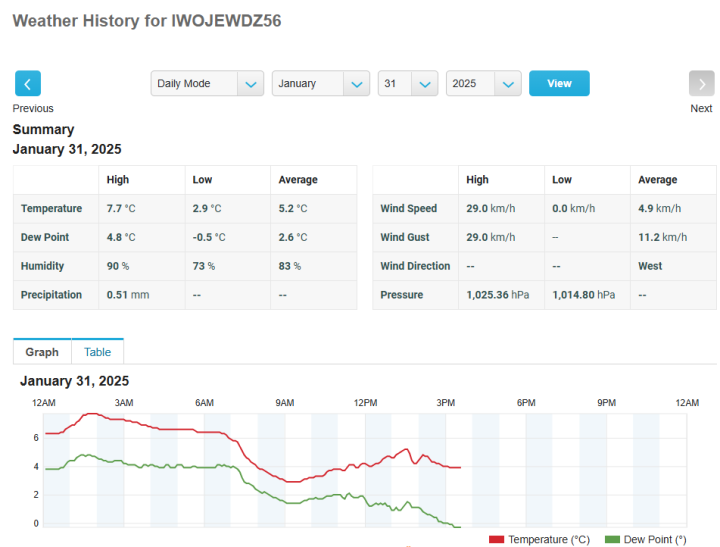Open the day dropdown showing 31
Viewport: 720px width, 547px height.
pos(408,84)
